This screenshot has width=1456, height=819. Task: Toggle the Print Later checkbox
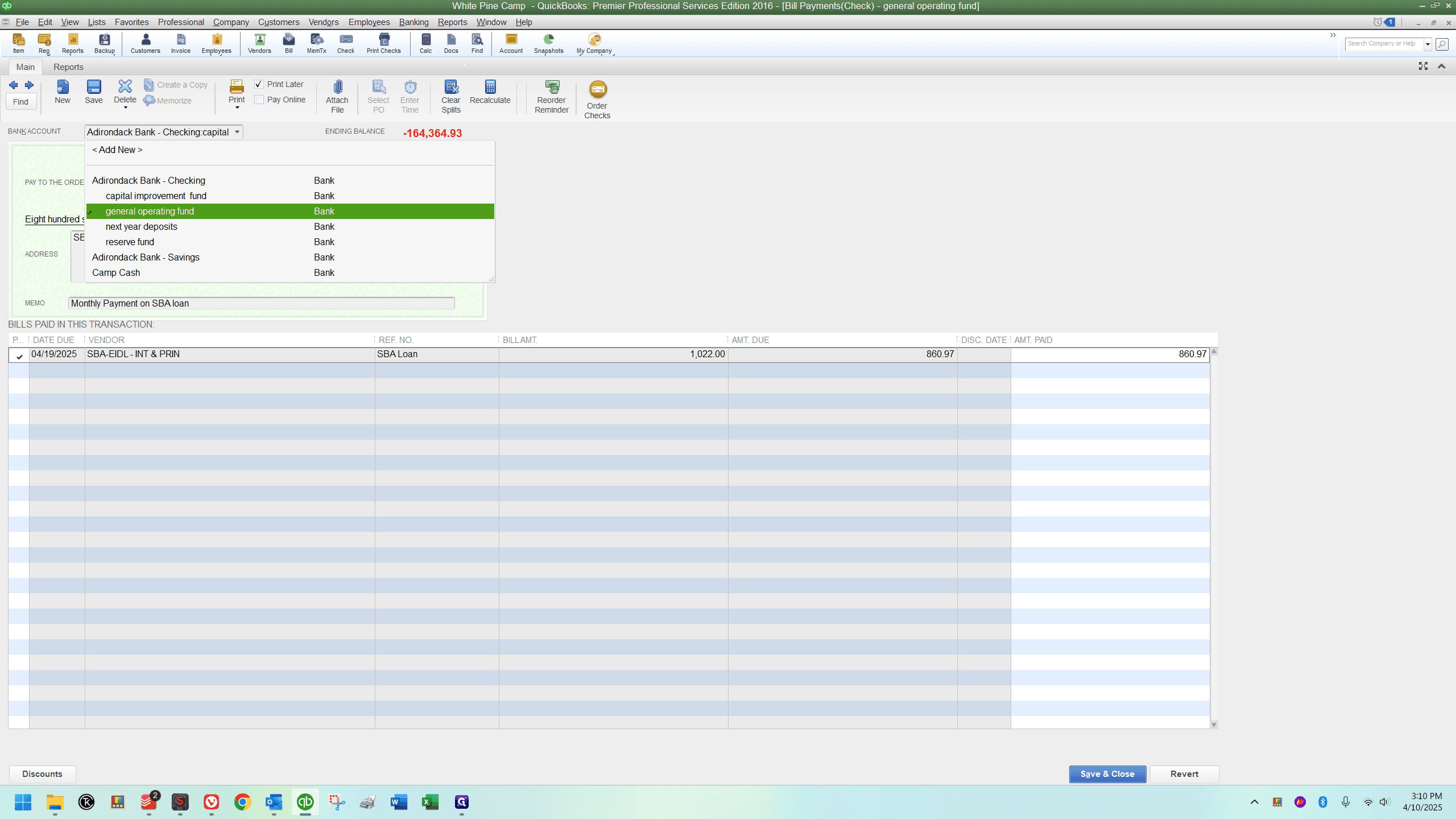coord(259,84)
